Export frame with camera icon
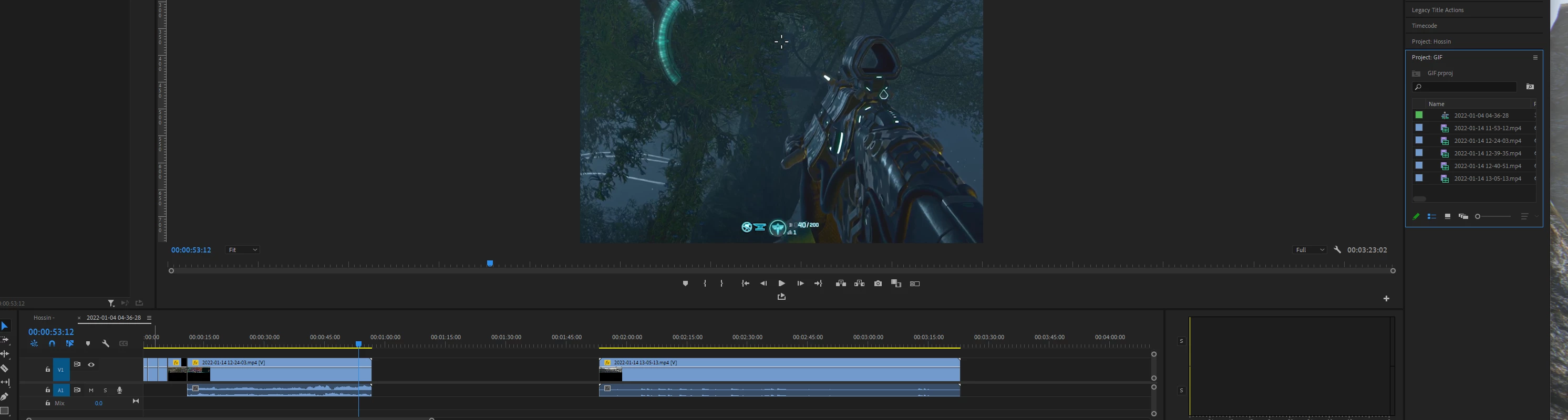The image size is (1568, 420). click(x=878, y=283)
